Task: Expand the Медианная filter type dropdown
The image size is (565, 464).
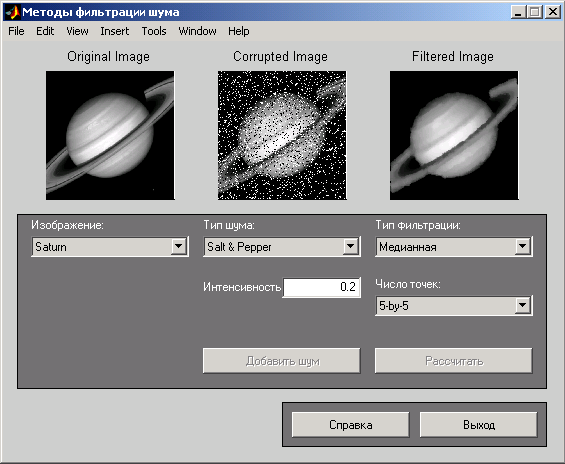Action: point(522,247)
